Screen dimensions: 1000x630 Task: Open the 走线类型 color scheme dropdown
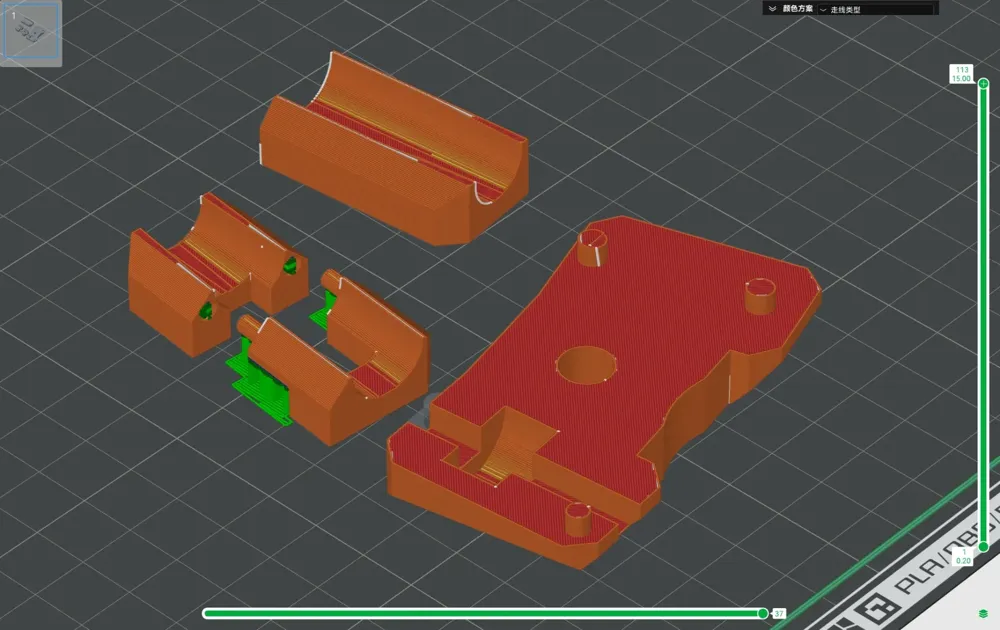coord(876,10)
